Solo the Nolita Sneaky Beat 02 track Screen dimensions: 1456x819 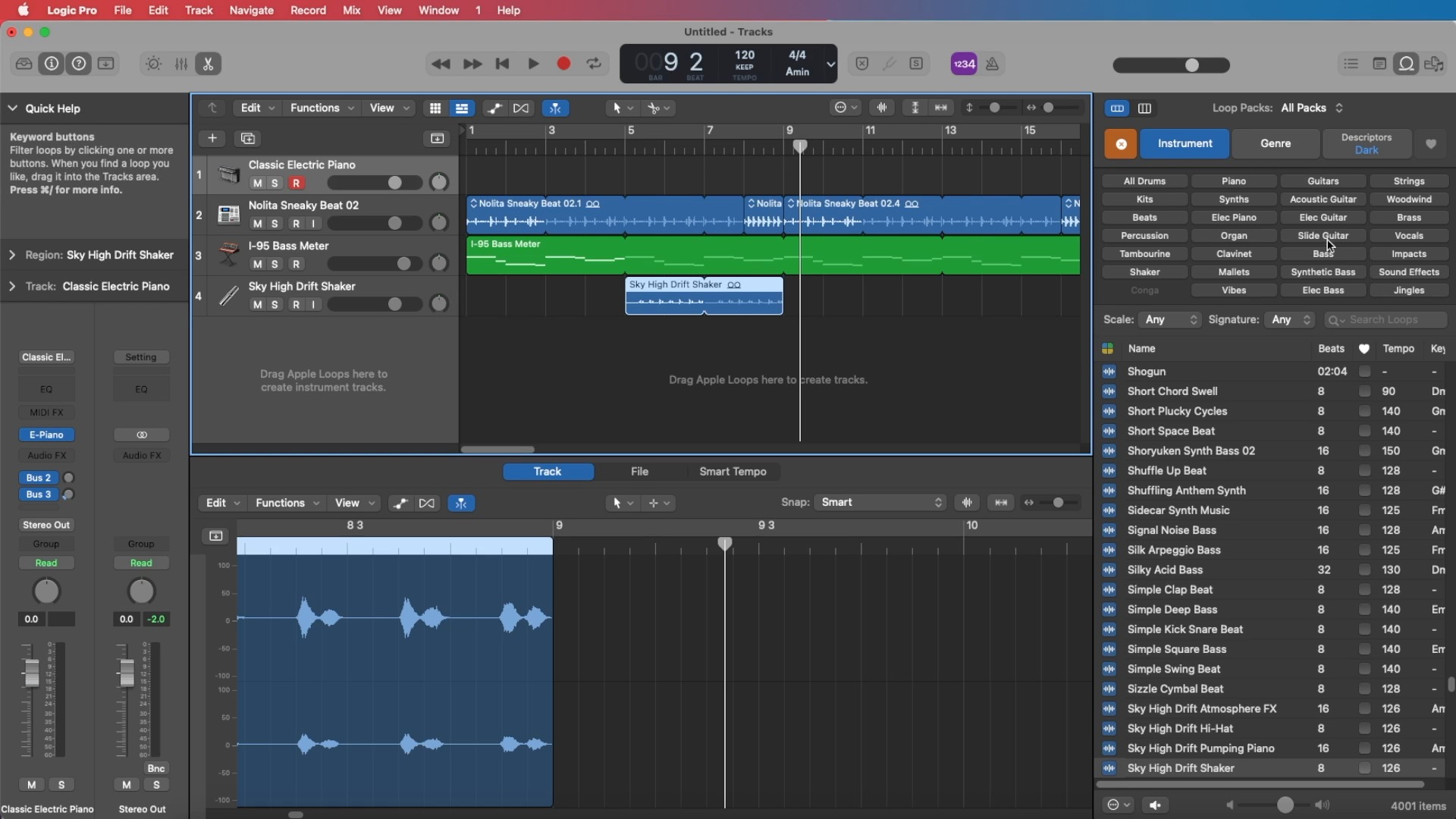[275, 224]
